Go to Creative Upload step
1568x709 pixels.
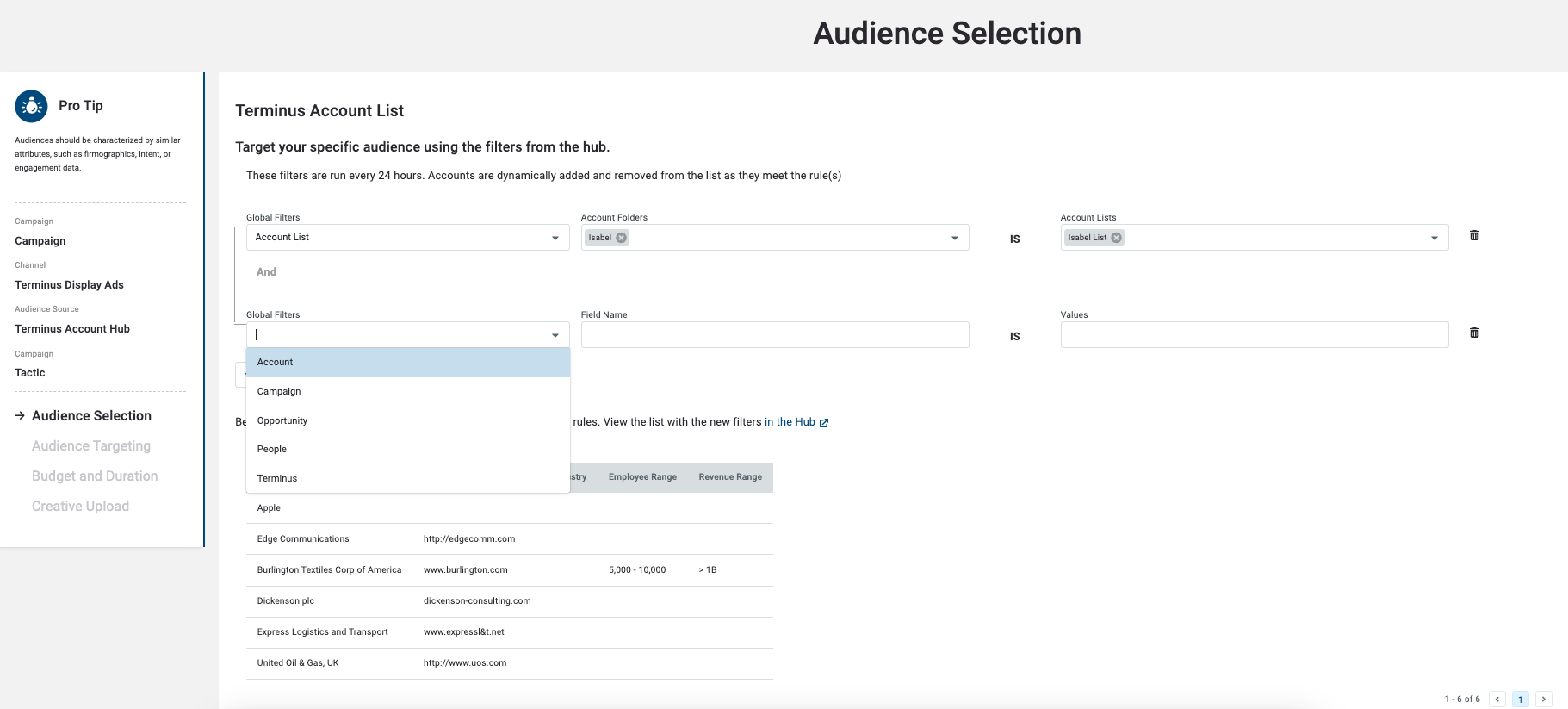pyautogui.click(x=80, y=506)
